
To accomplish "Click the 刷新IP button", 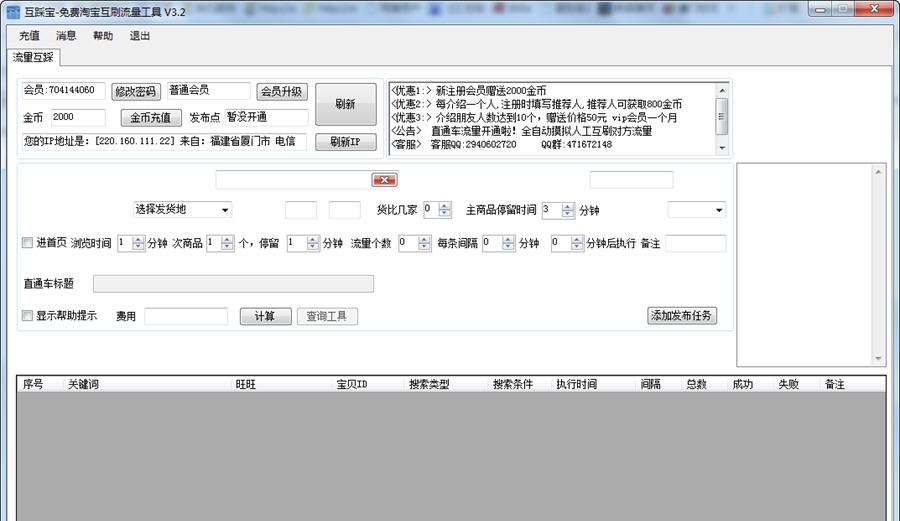I will pos(346,142).
